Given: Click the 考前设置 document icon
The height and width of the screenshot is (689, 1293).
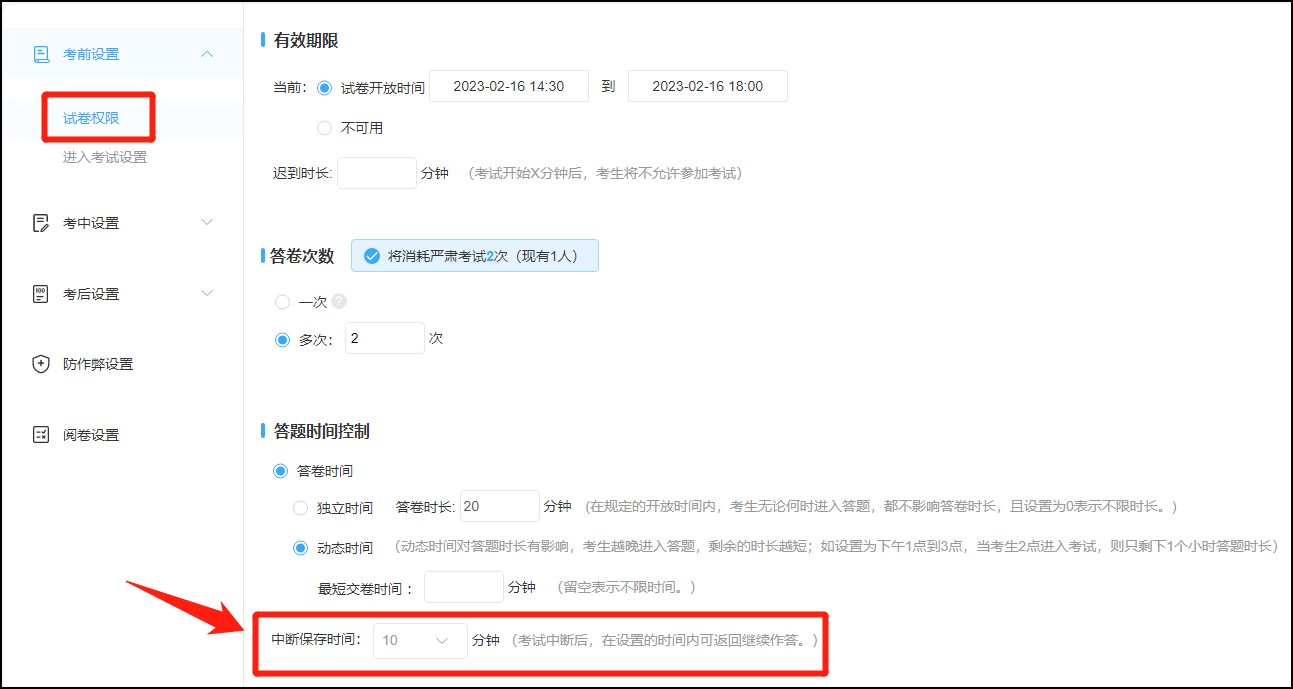Looking at the screenshot, I should (41, 54).
